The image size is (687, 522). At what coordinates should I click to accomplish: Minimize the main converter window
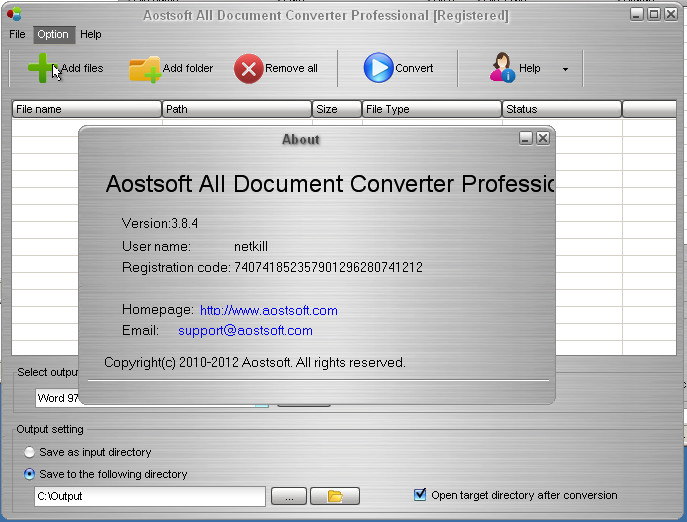click(x=637, y=14)
